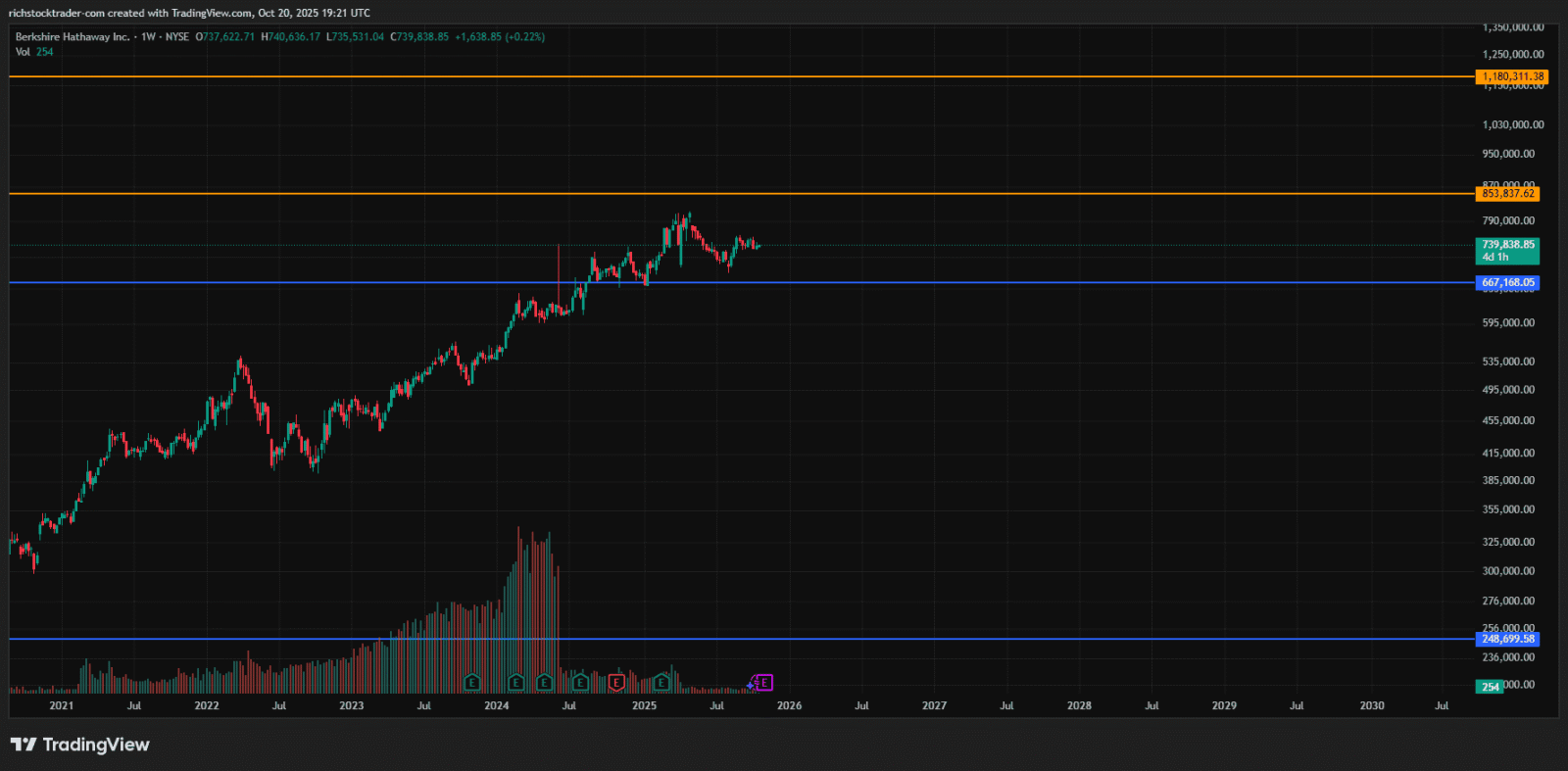Click the 2029 label on the time axis

(1224, 705)
